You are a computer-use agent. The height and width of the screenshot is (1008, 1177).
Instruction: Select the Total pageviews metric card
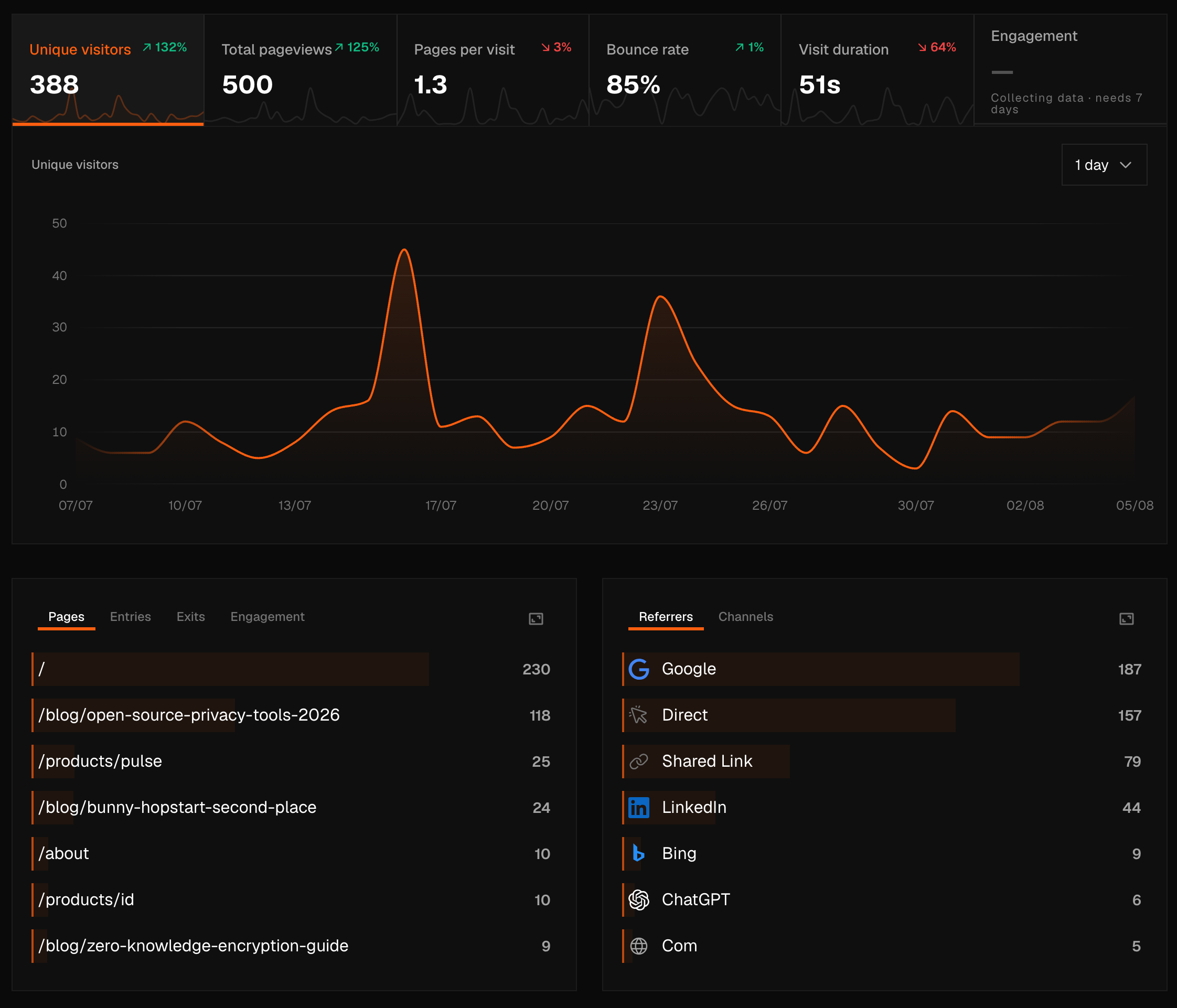(x=300, y=70)
